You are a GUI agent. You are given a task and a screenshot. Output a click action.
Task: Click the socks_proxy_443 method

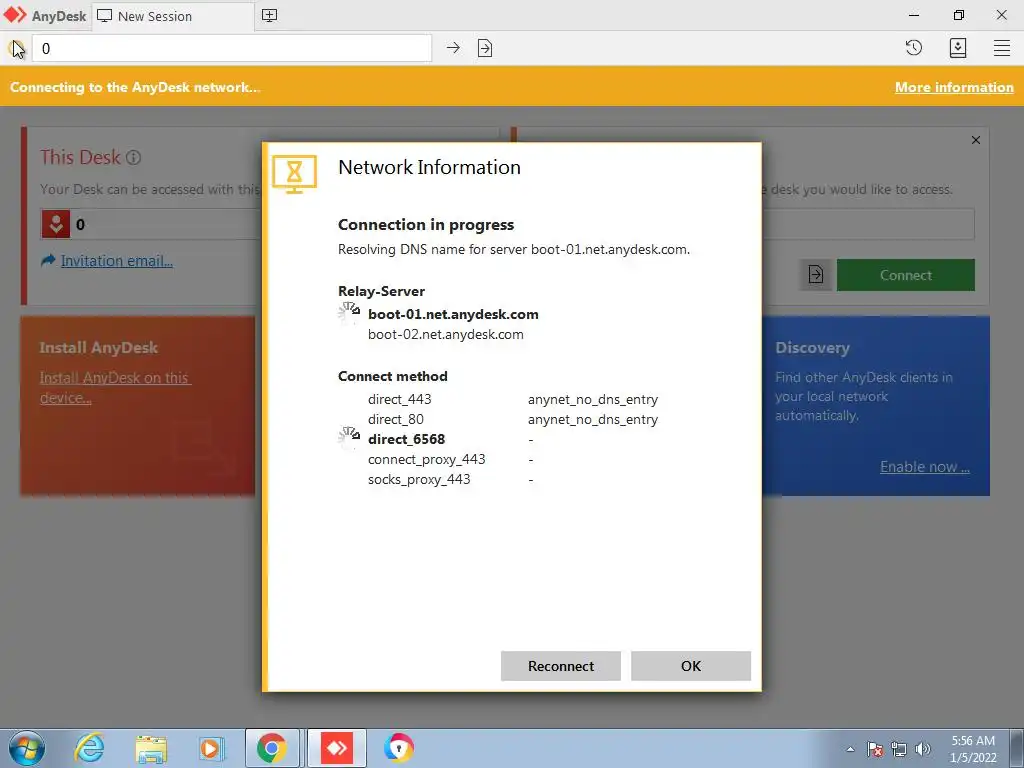tap(419, 479)
